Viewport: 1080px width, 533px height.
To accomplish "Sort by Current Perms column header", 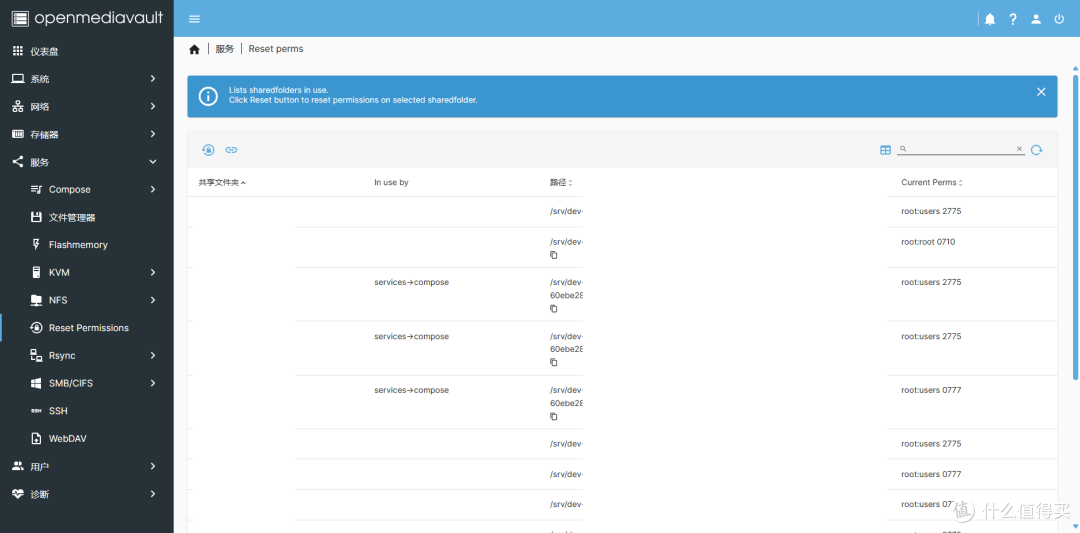I will pos(931,183).
